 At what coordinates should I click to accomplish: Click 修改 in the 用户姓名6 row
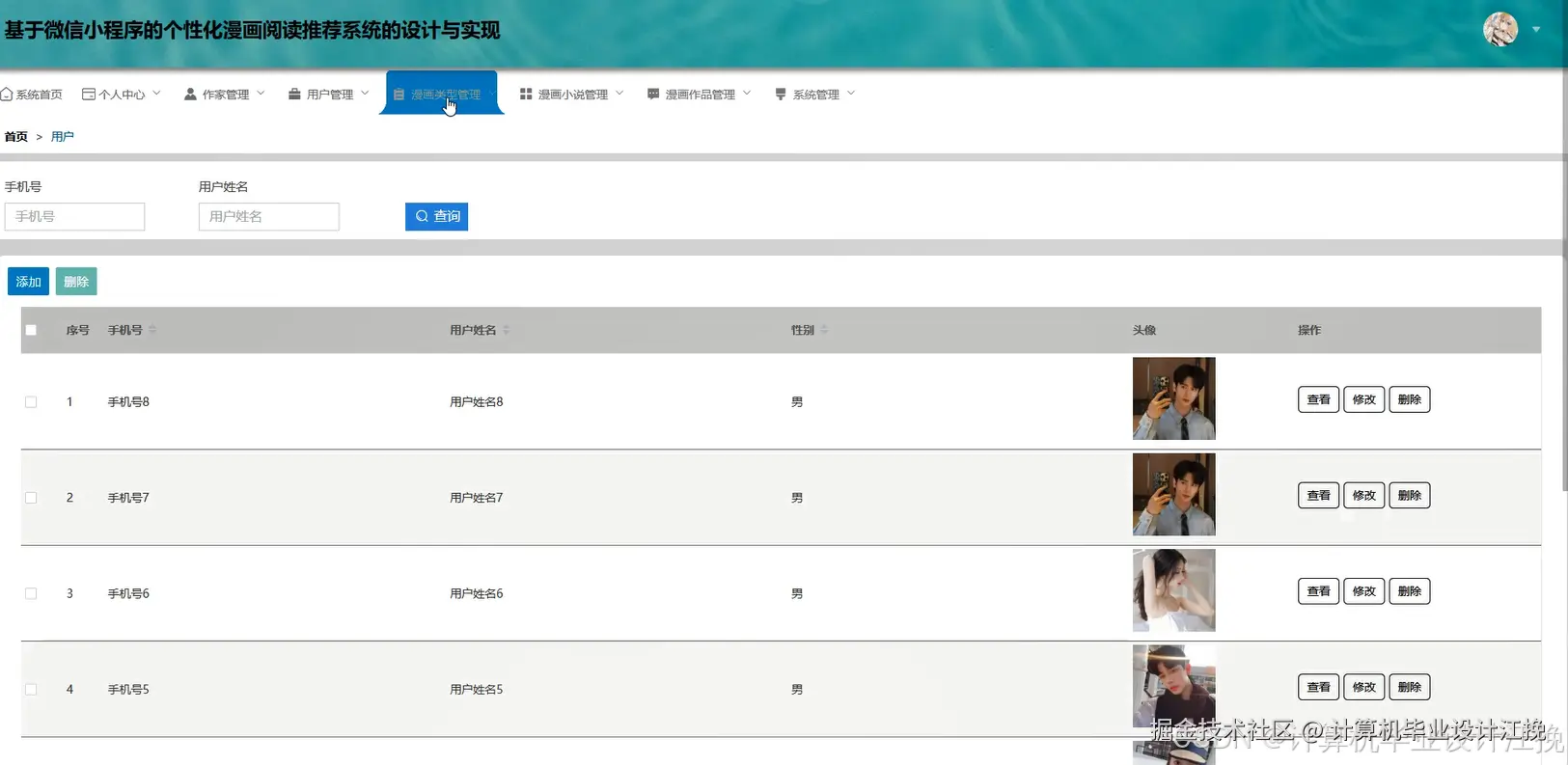(1363, 591)
